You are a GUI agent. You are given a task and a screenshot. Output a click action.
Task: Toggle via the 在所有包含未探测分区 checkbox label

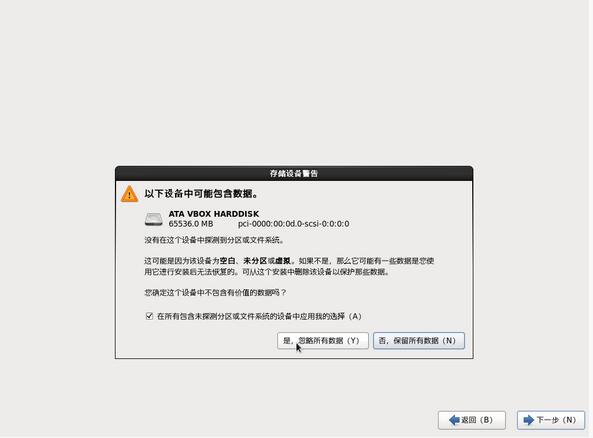[x=259, y=316]
